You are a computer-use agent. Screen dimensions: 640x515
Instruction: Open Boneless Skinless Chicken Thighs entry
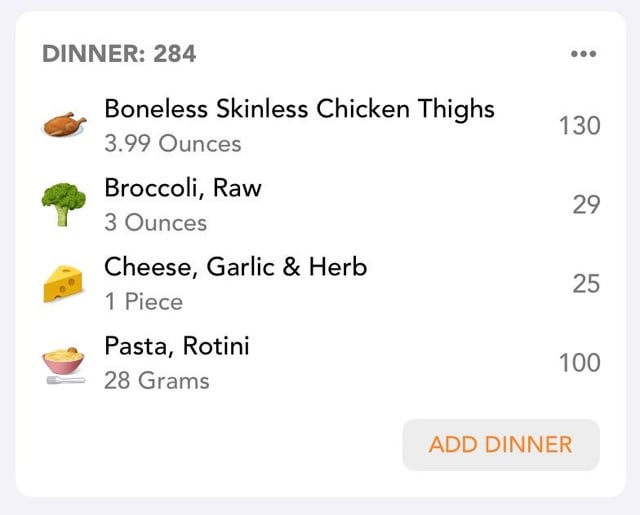coord(320,125)
